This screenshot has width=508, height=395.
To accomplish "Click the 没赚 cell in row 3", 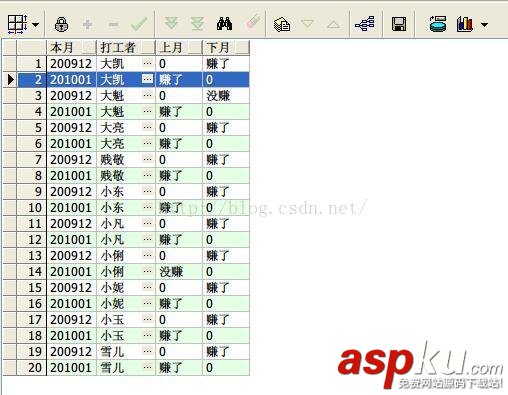I will coord(226,95).
